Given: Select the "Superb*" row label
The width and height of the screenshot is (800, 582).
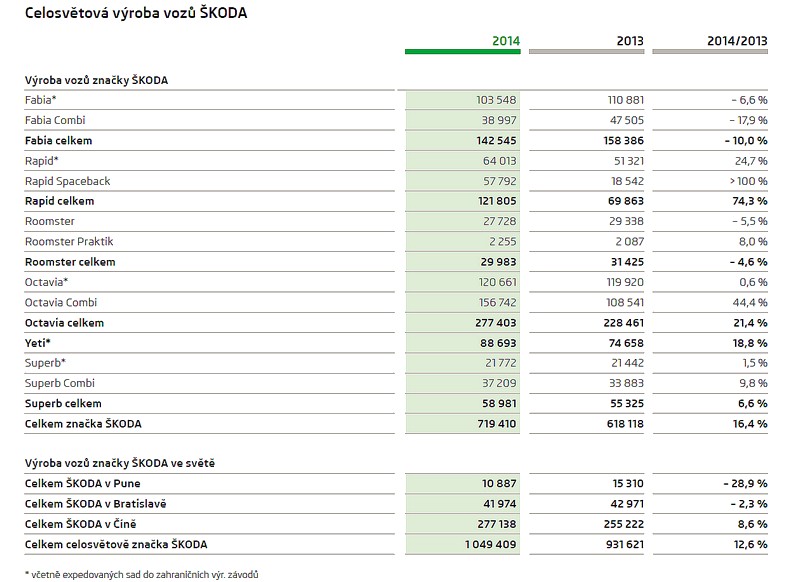Looking at the screenshot, I should point(45,363).
